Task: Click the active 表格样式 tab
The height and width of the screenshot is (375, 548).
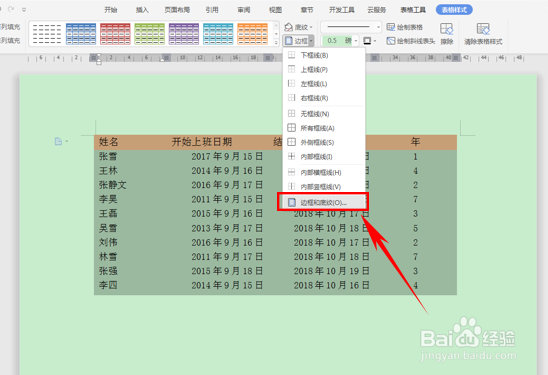Action: (x=454, y=10)
